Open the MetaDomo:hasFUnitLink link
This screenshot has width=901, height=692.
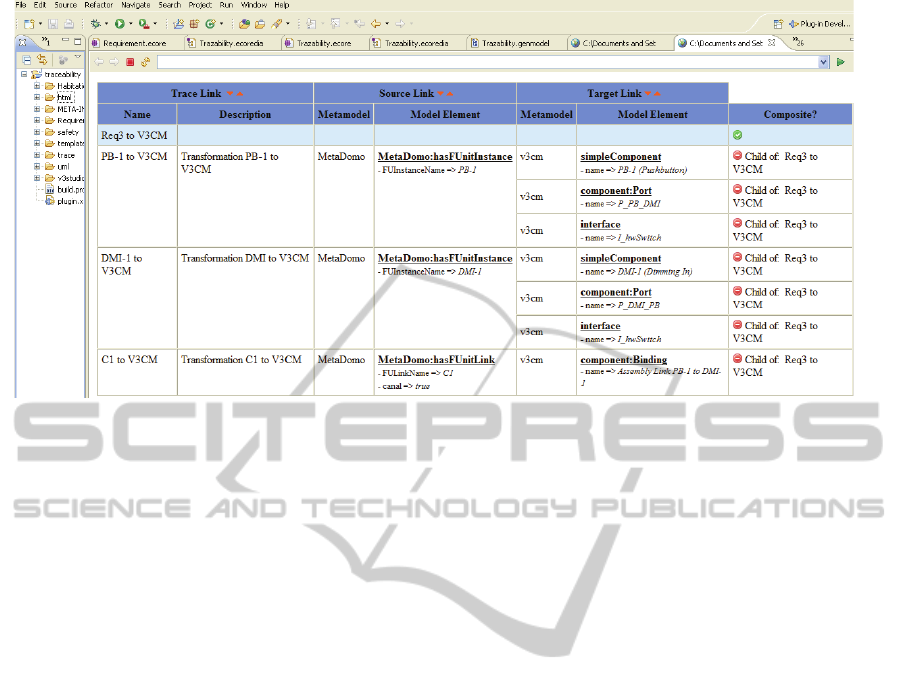pos(436,359)
